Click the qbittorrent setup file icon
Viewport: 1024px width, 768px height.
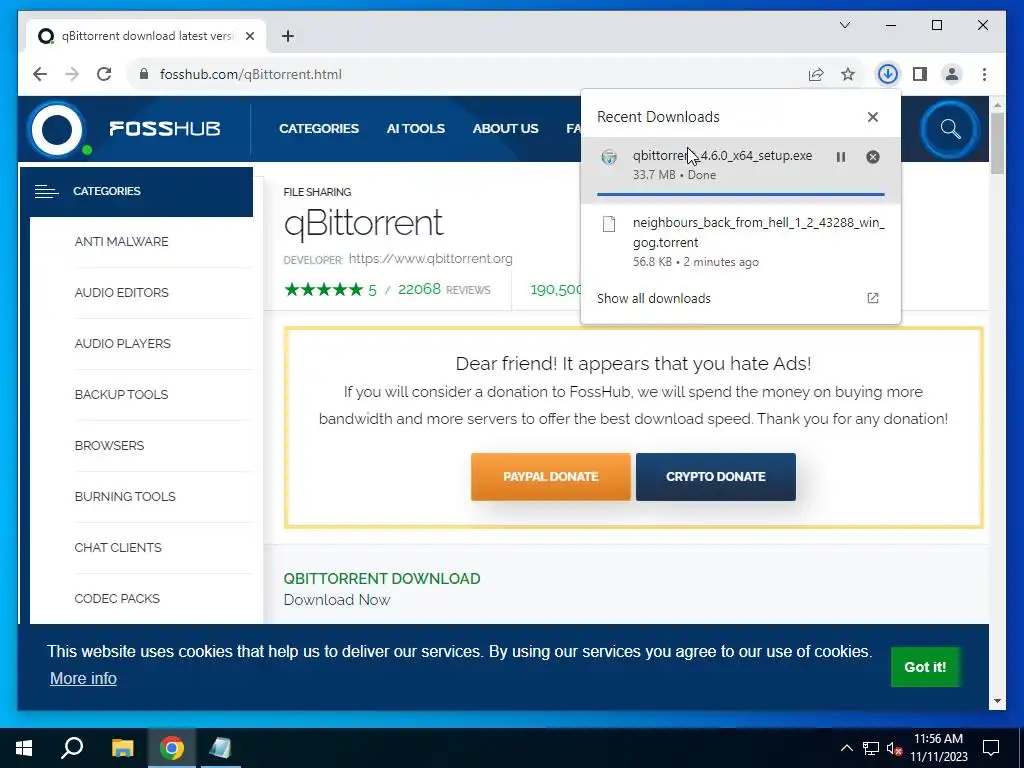(x=609, y=157)
